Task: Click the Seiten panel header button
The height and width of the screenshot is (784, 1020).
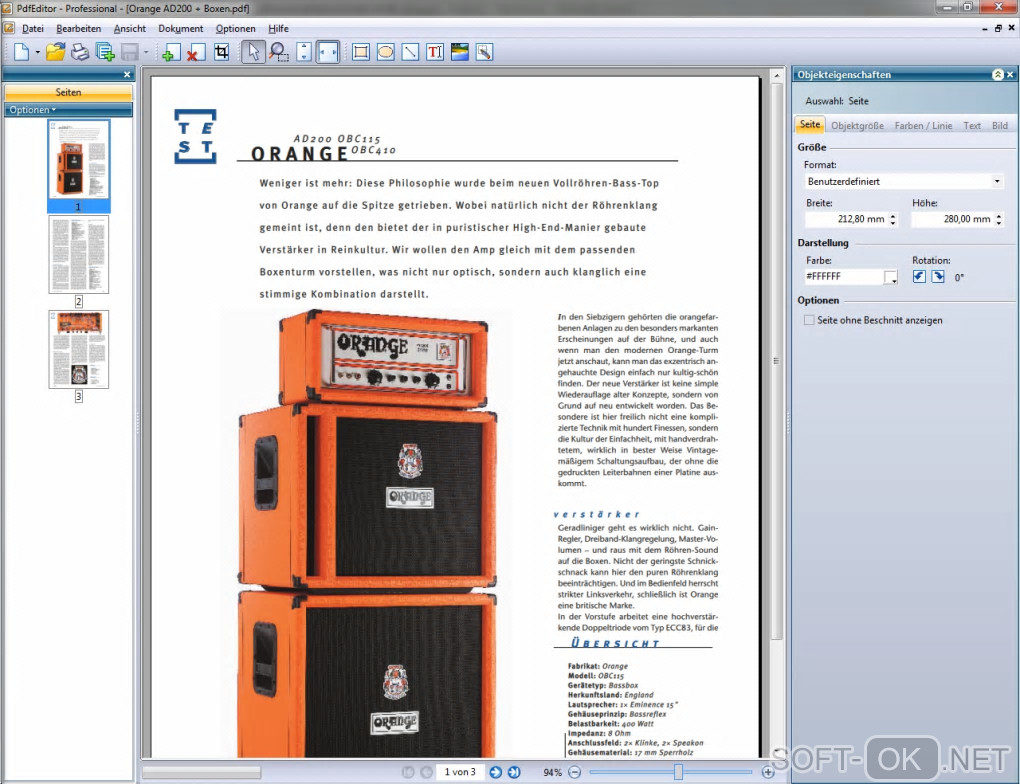Action: (68, 92)
